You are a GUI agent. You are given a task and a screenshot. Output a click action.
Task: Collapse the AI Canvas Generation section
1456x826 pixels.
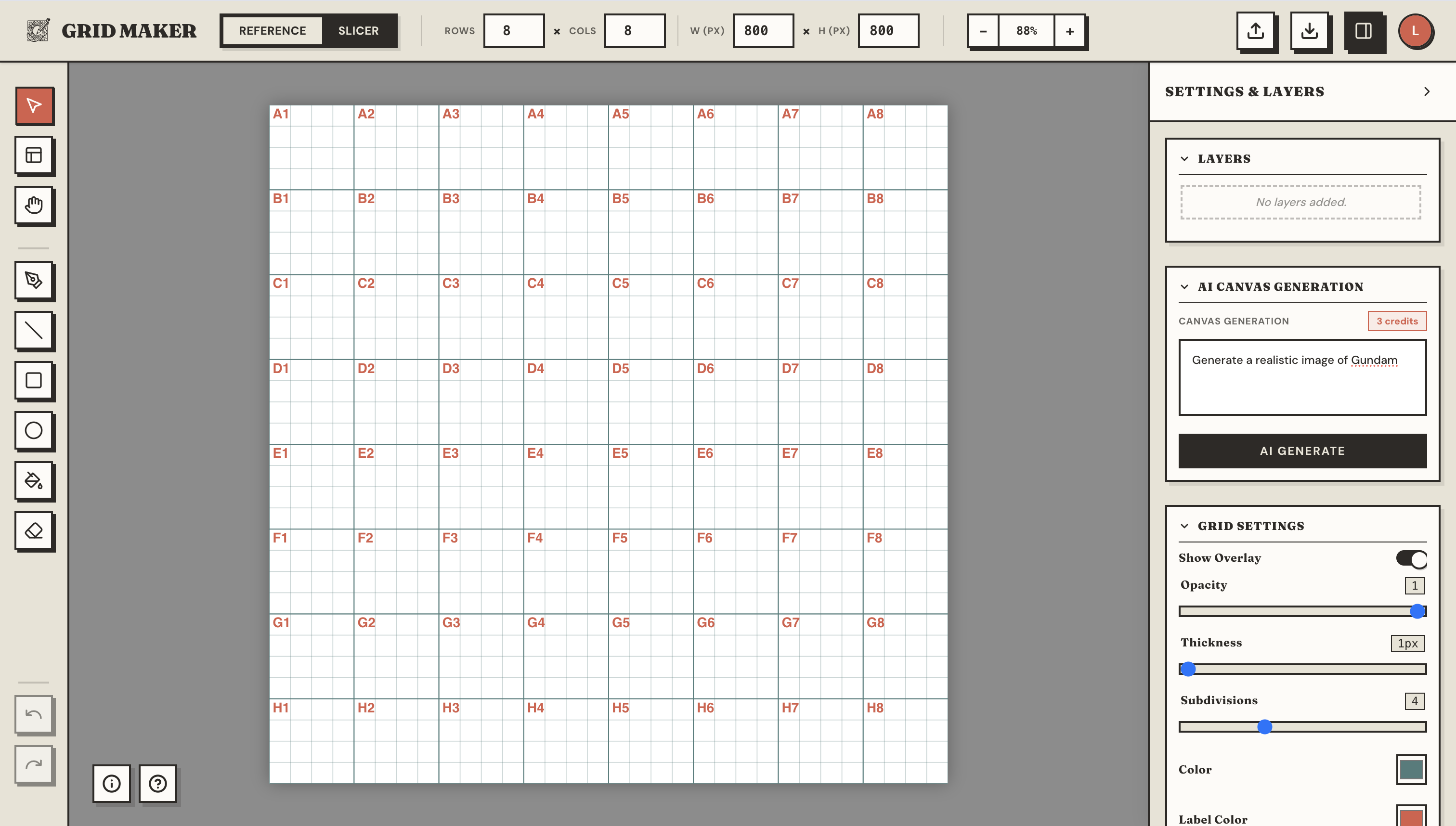(x=1185, y=286)
